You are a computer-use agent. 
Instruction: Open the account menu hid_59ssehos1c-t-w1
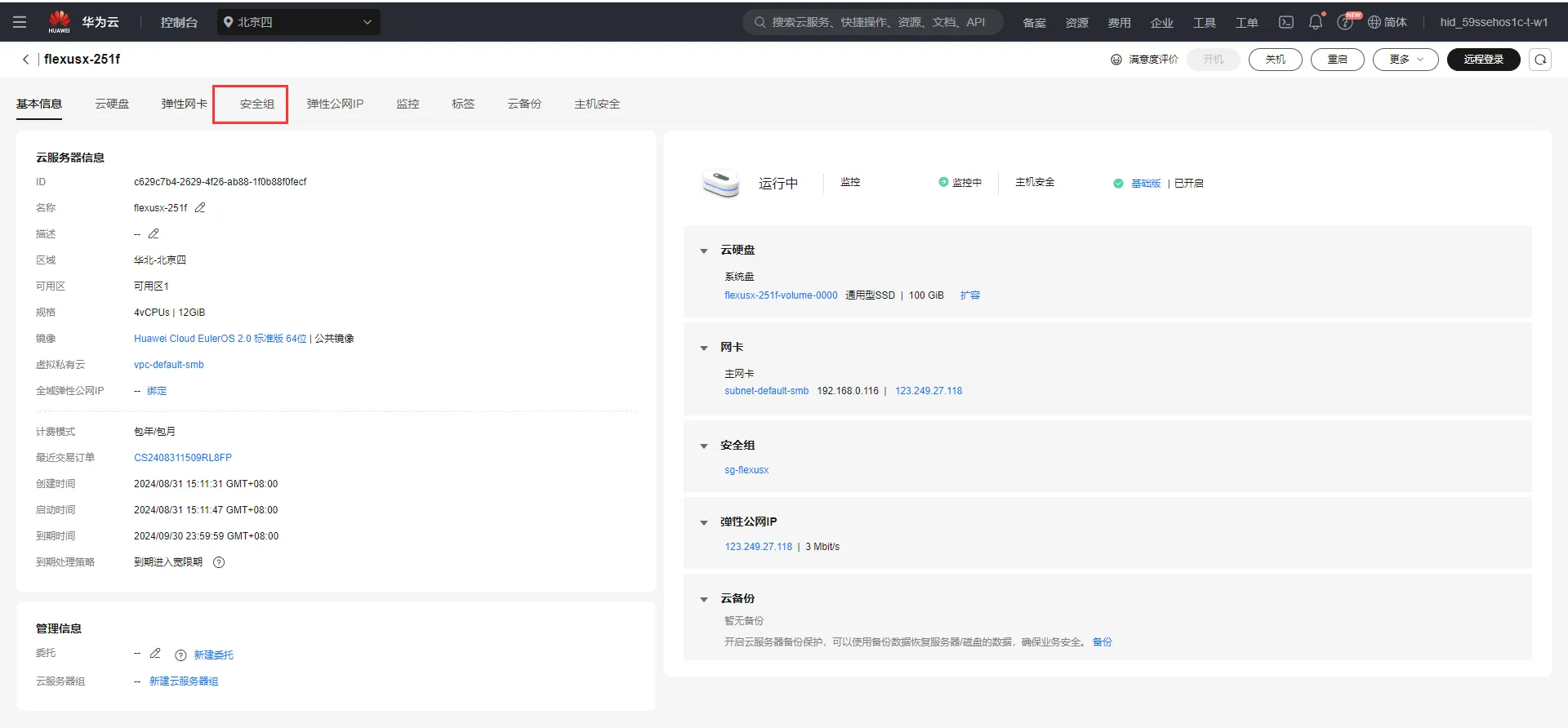1494,22
